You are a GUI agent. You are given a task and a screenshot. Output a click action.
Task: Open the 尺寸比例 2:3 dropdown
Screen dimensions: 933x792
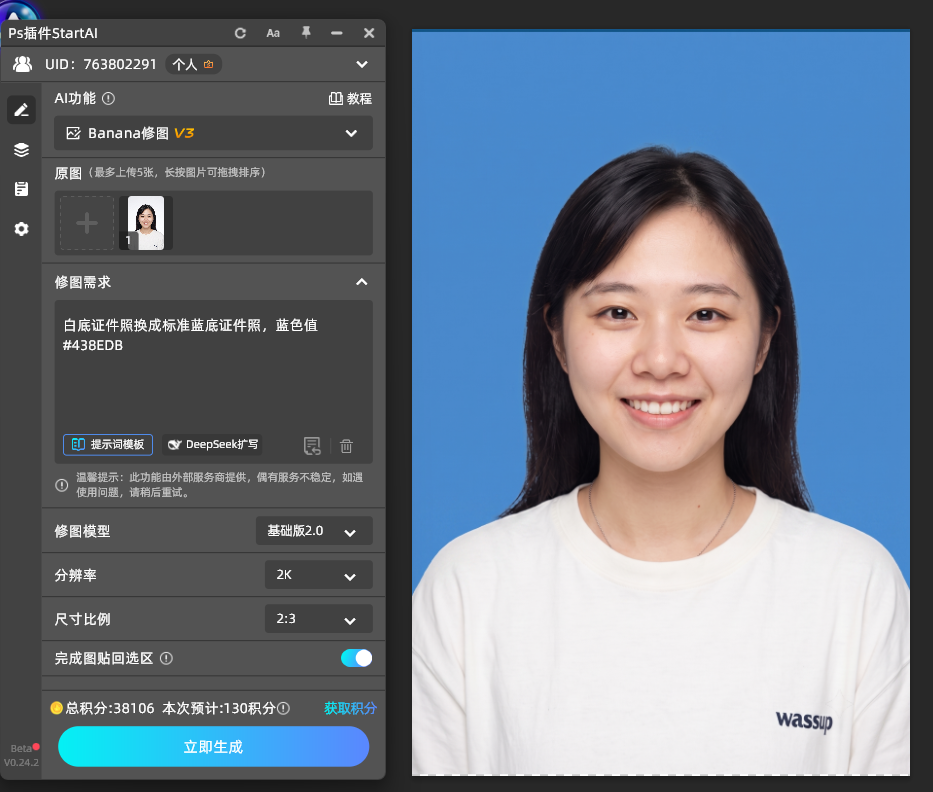[319, 619]
